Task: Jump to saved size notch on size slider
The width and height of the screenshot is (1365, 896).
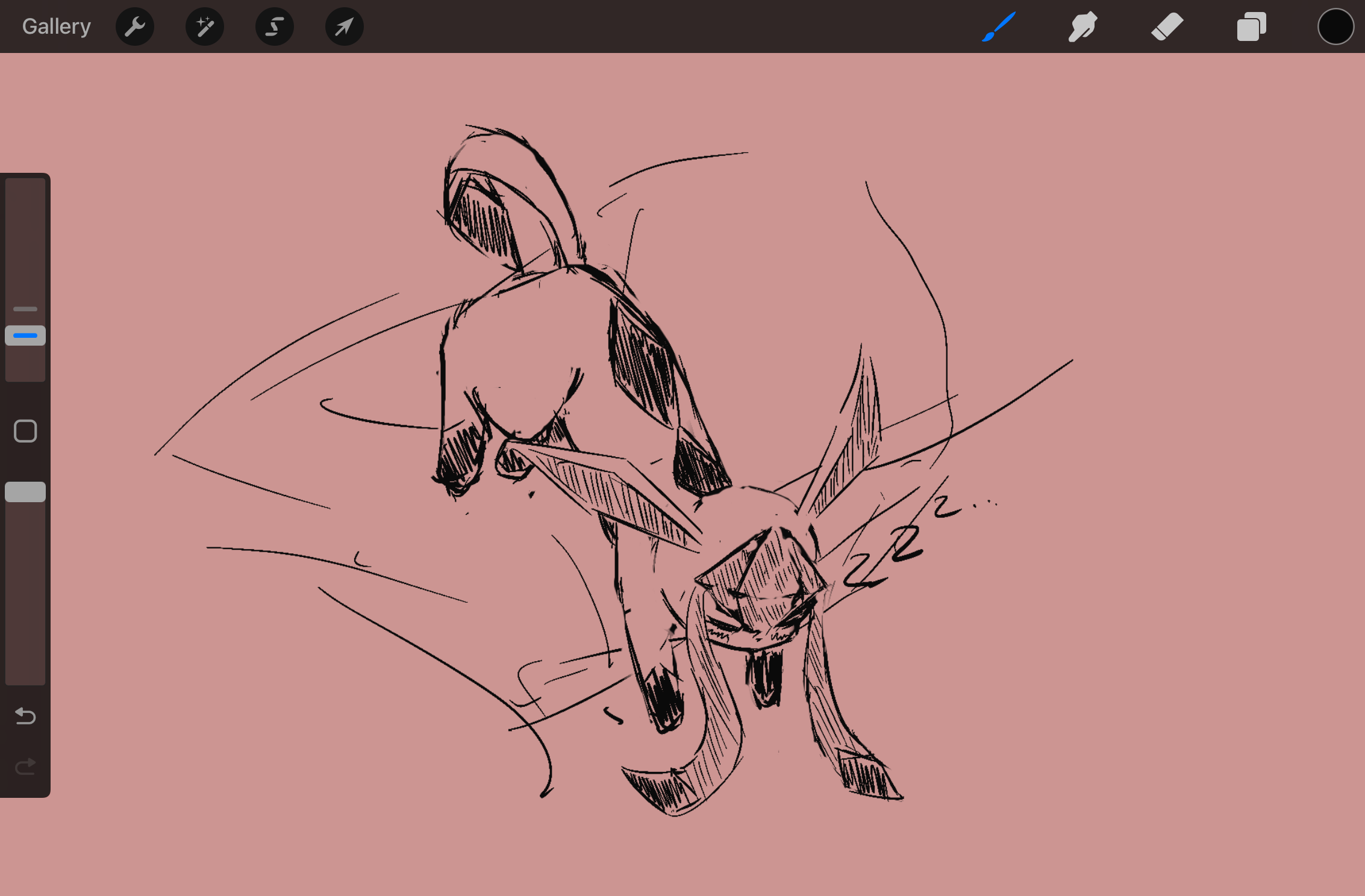Action: (x=25, y=309)
